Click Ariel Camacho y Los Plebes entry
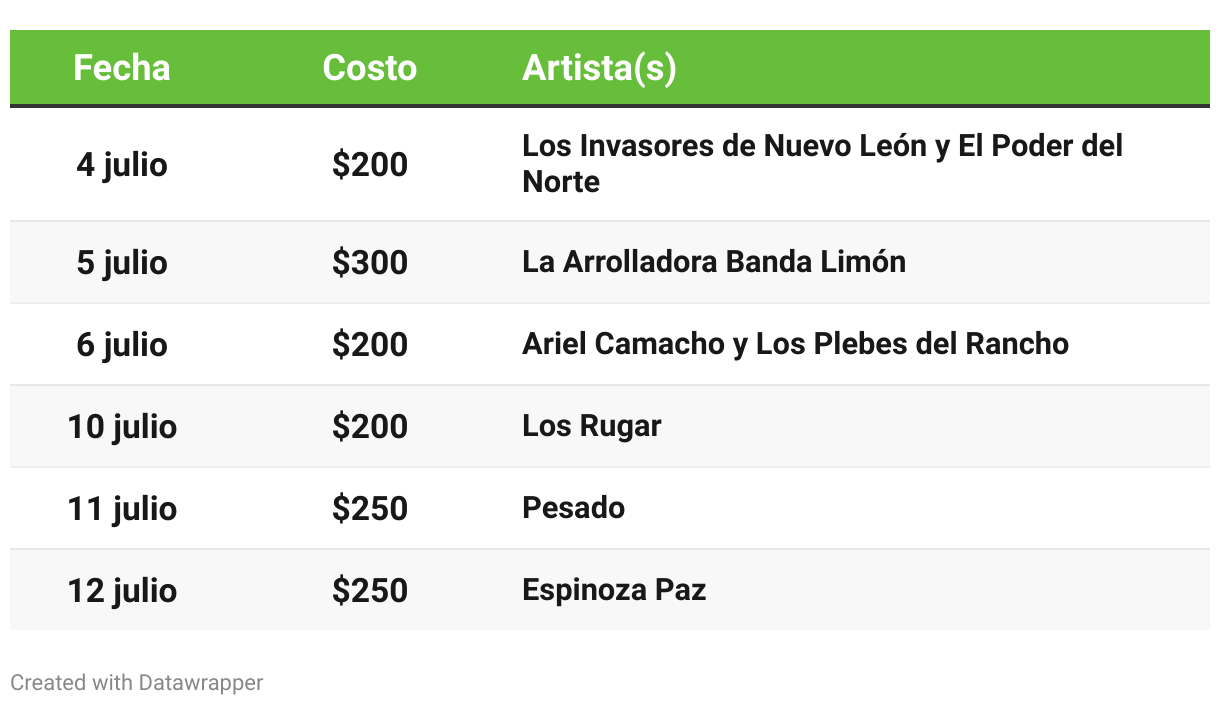The height and width of the screenshot is (706, 1220). [x=795, y=344]
